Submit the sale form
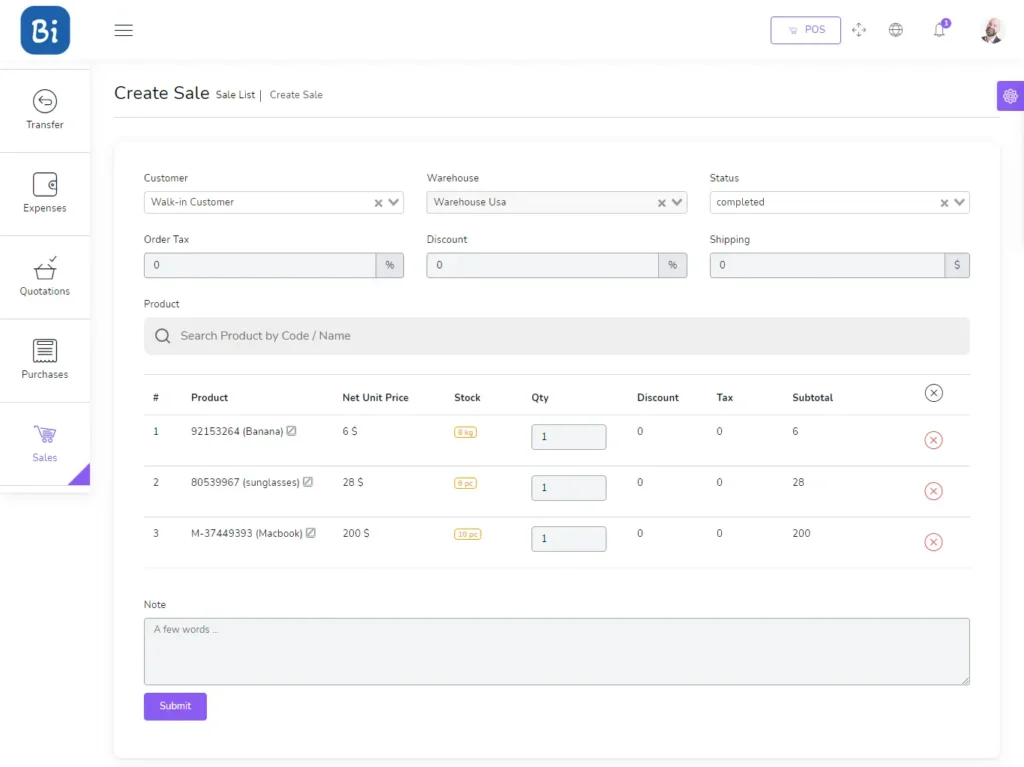Screen dimensions: 1024x767 175,706
